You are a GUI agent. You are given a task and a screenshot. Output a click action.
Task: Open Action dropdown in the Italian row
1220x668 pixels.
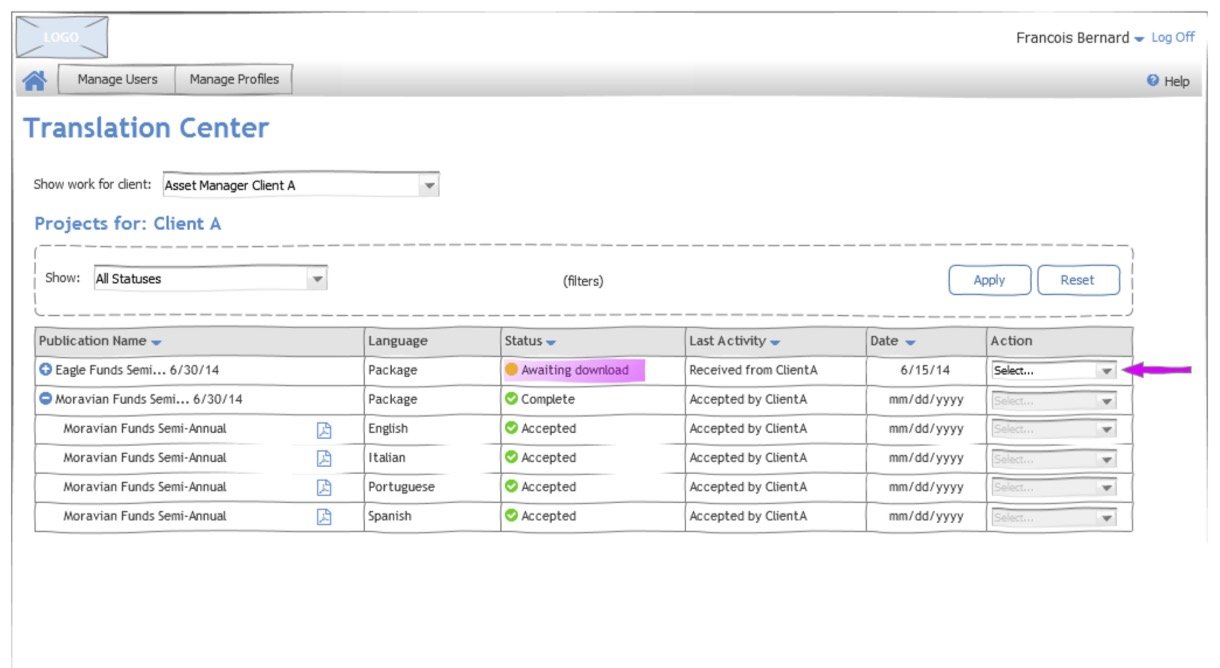[x=1054, y=459]
